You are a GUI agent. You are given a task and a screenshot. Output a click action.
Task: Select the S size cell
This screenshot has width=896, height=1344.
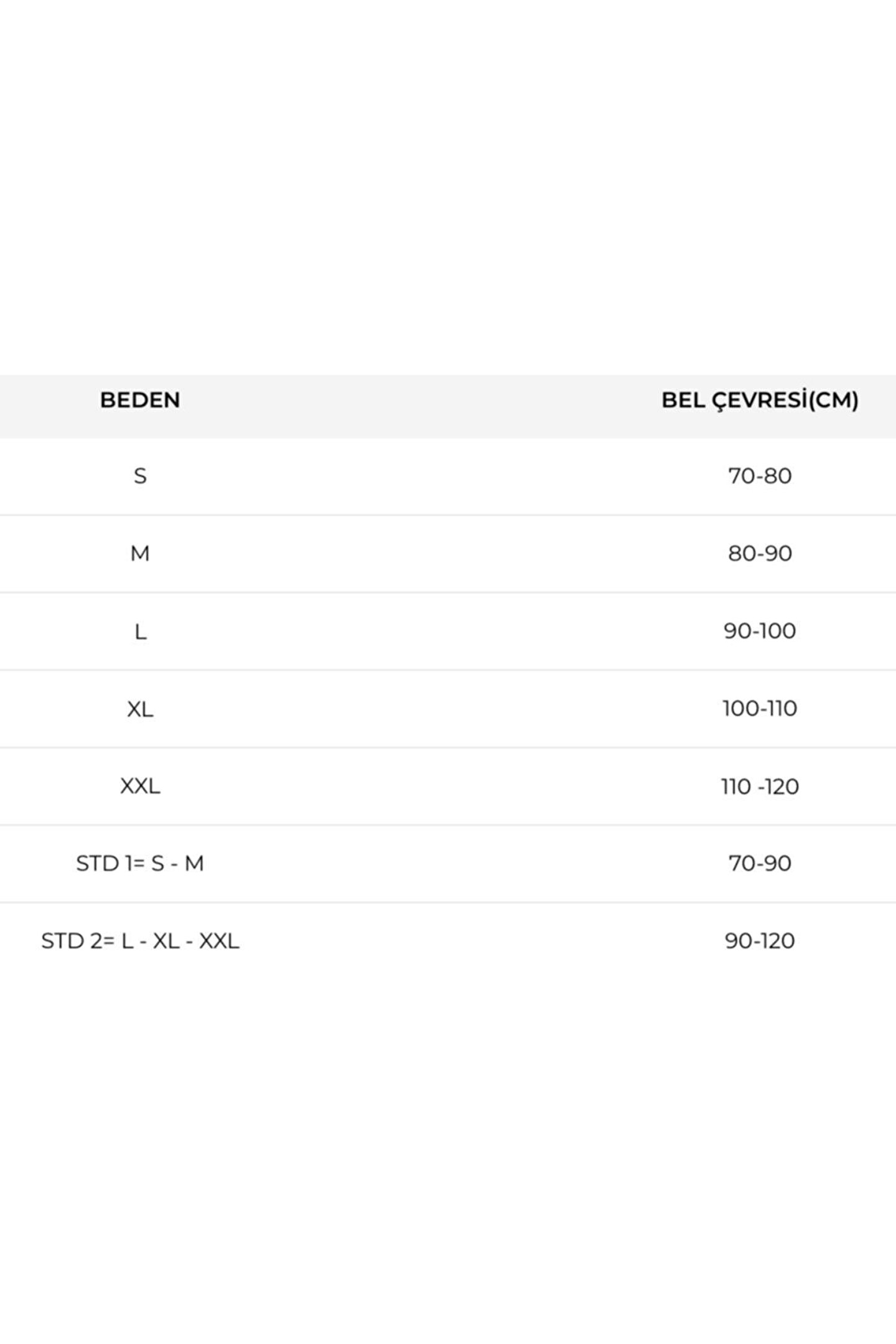(140, 476)
